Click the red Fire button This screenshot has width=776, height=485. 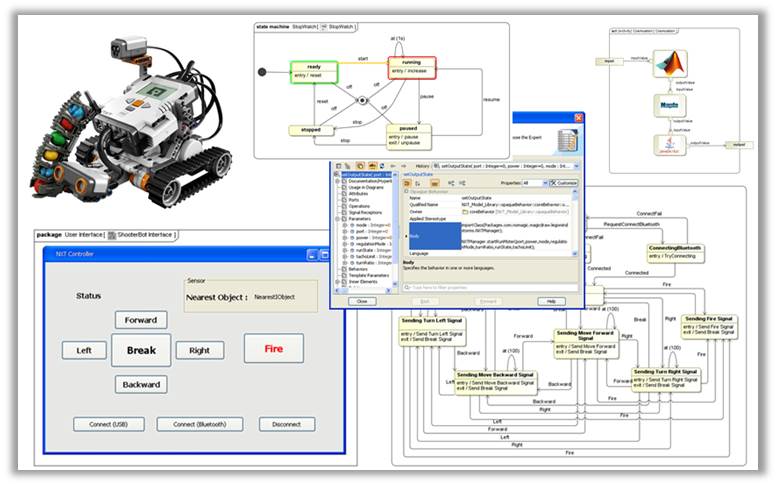tap(274, 348)
